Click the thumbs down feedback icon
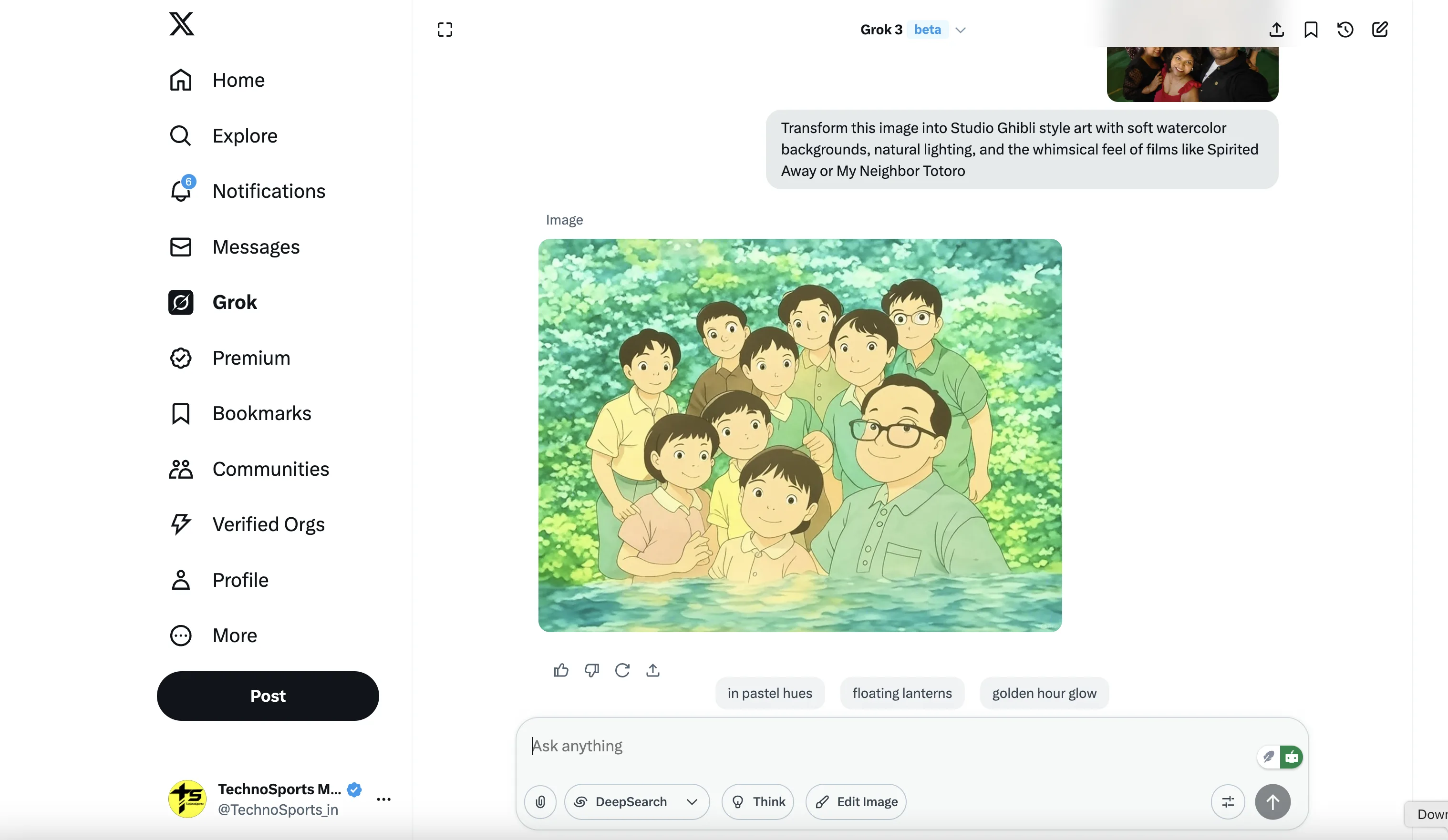The height and width of the screenshot is (840, 1448). 591,670
